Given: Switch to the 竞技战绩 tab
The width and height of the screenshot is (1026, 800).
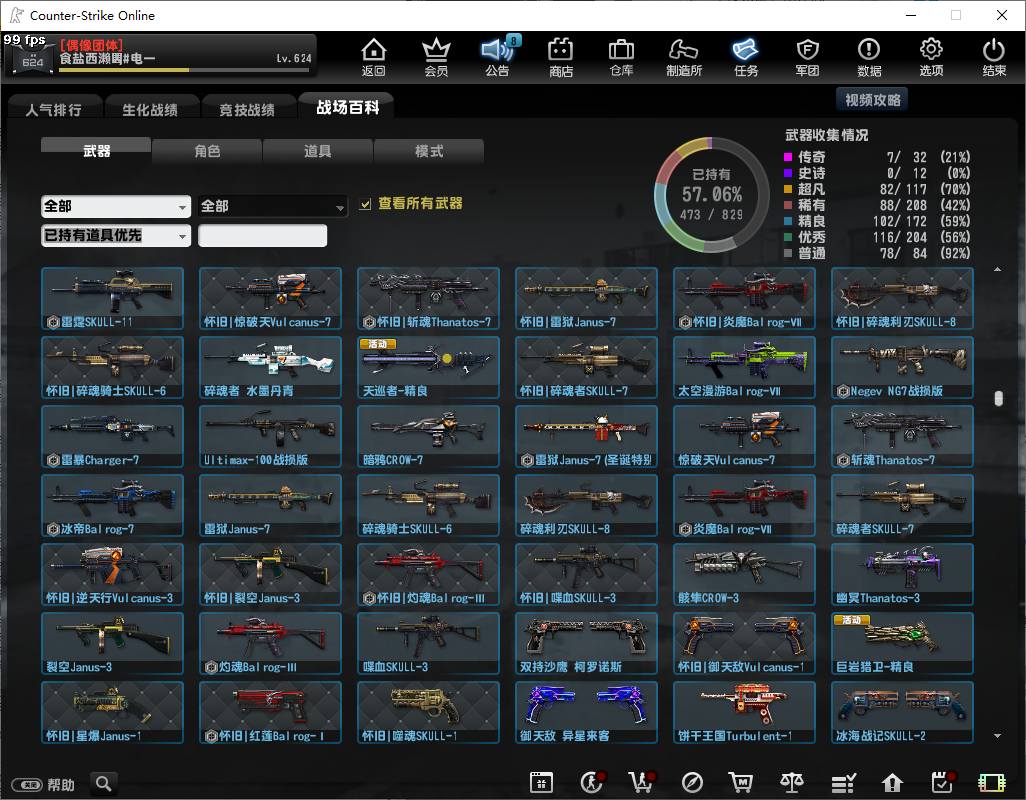Looking at the screenshot, I should click(x=247, y=109).
